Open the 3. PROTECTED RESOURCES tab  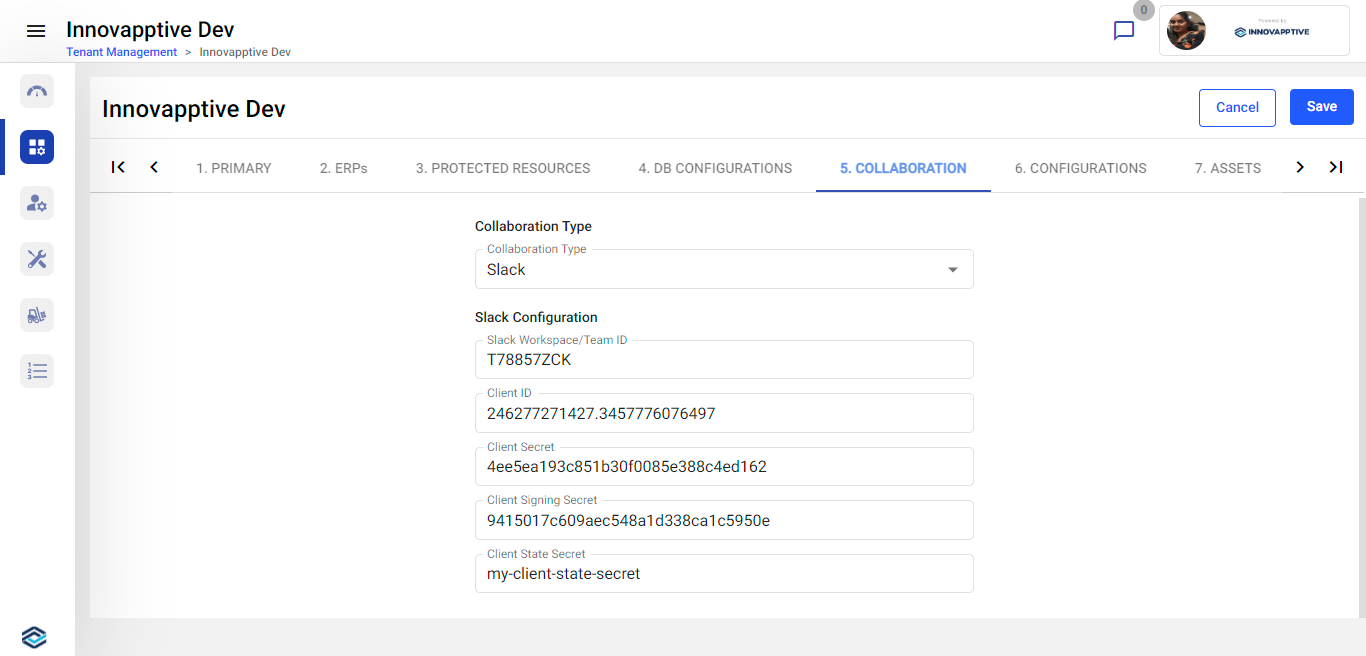coord(503,168)
